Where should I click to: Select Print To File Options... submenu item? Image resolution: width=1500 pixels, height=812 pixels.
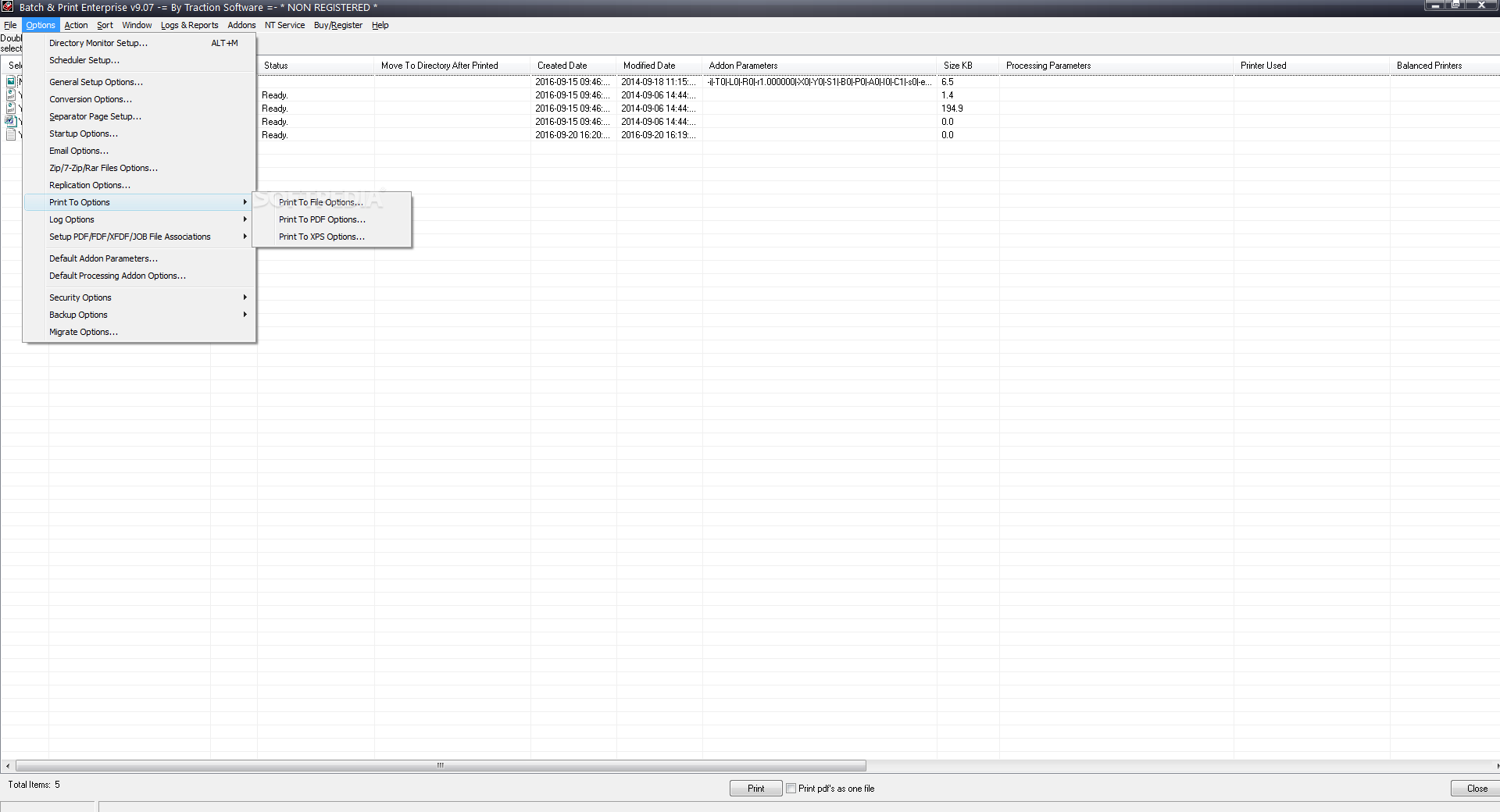[x=332, y=202]
